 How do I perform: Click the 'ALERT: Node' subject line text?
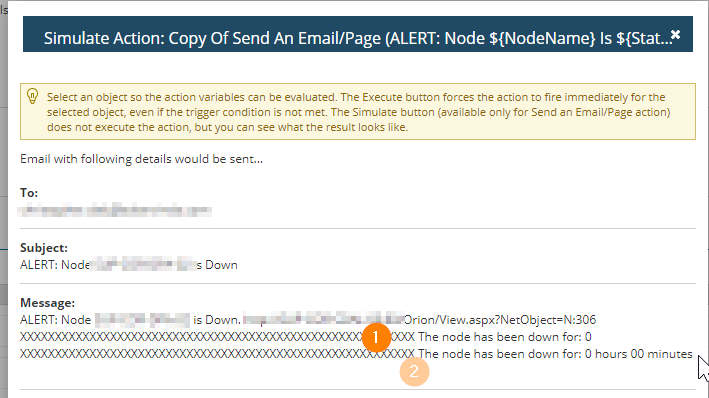(55, 265)
